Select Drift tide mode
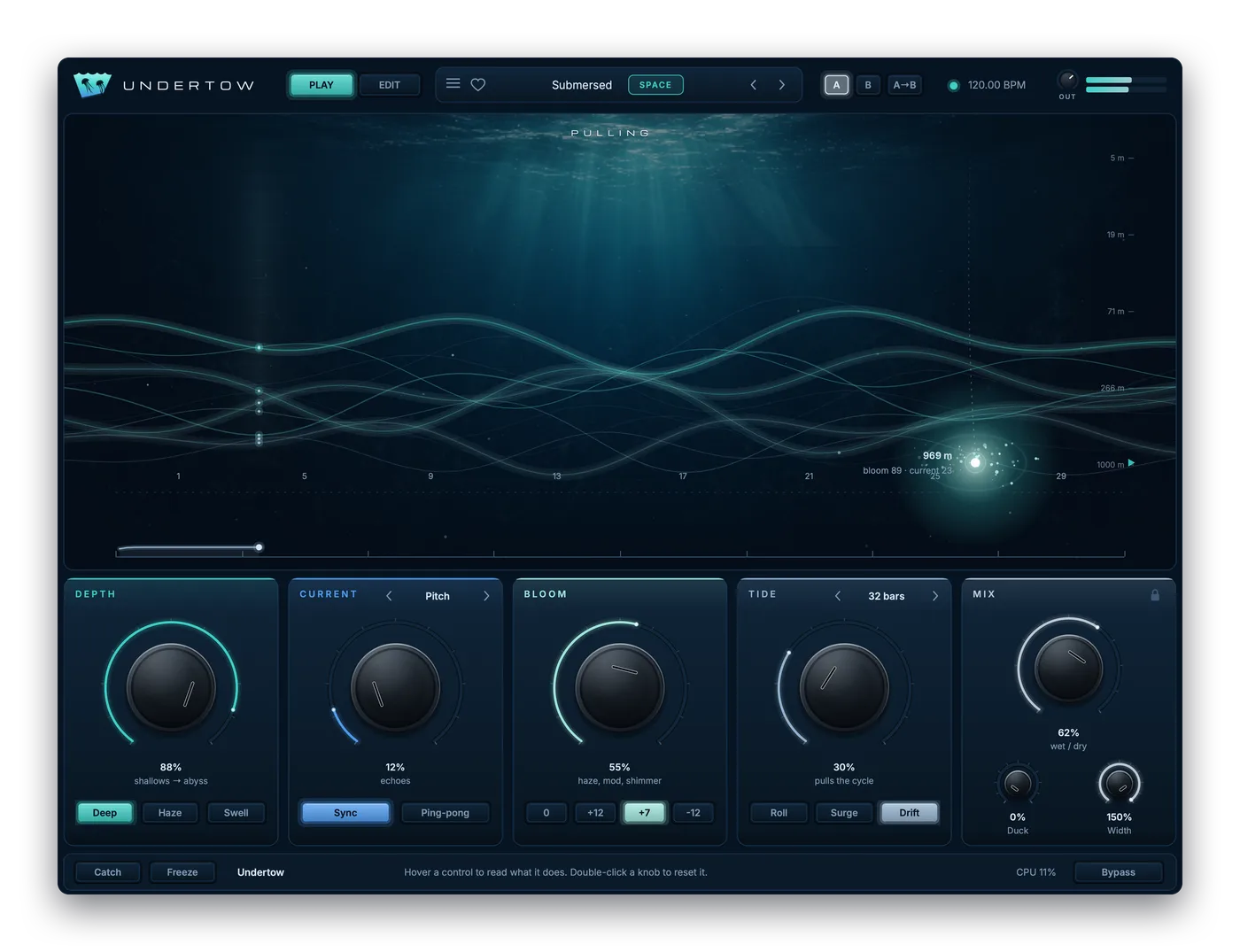 [x=910, y=813]
